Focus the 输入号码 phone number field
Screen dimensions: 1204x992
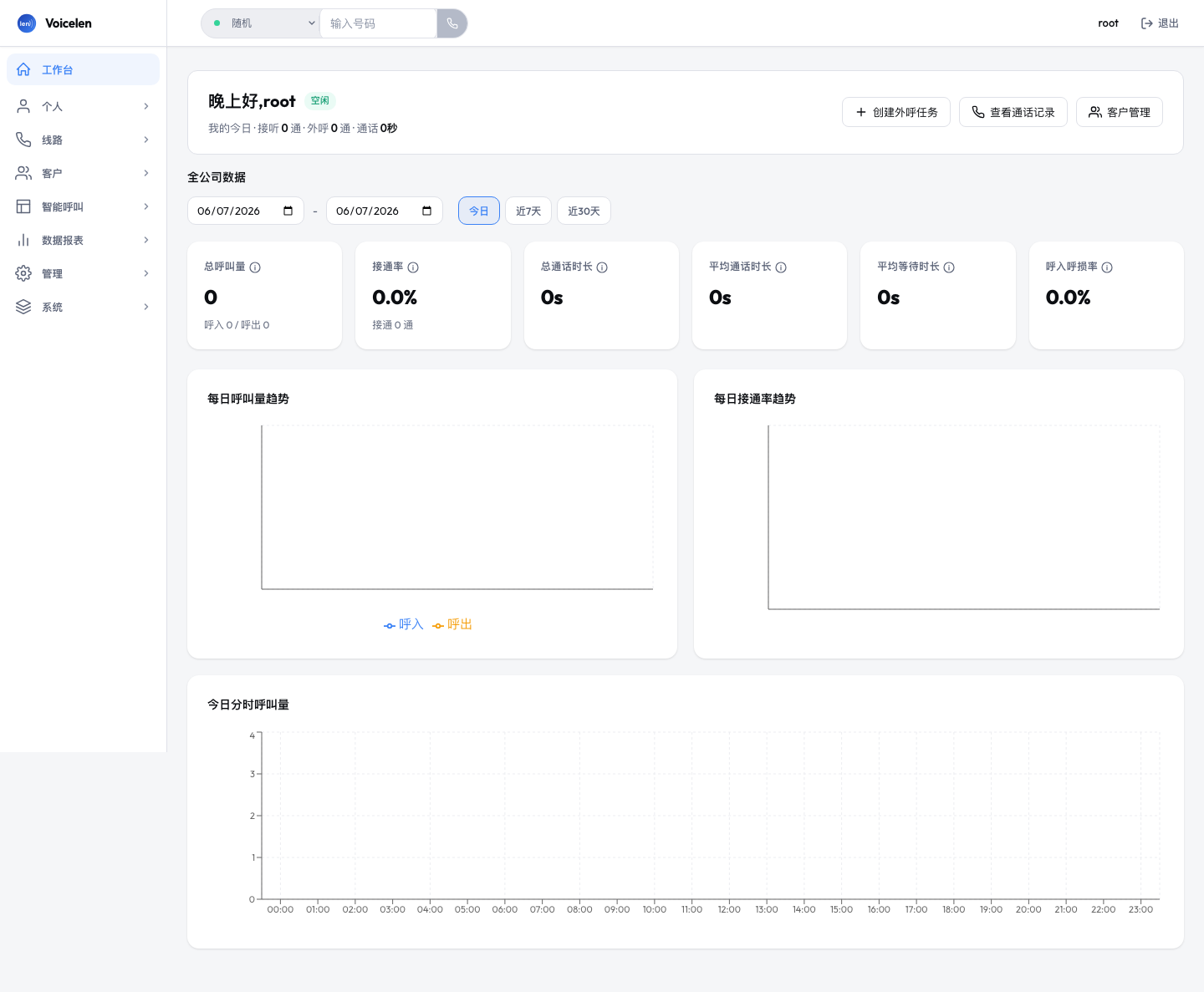[x=379, y=23]
